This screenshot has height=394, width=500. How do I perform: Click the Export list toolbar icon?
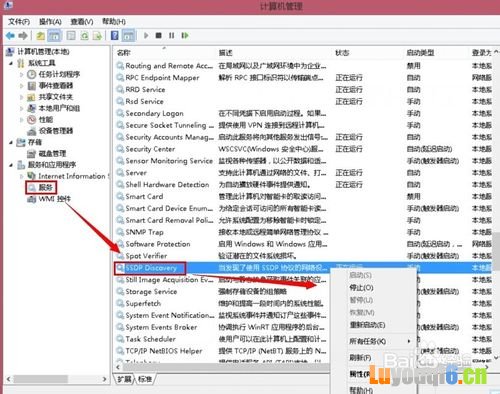tap(97, 36)
